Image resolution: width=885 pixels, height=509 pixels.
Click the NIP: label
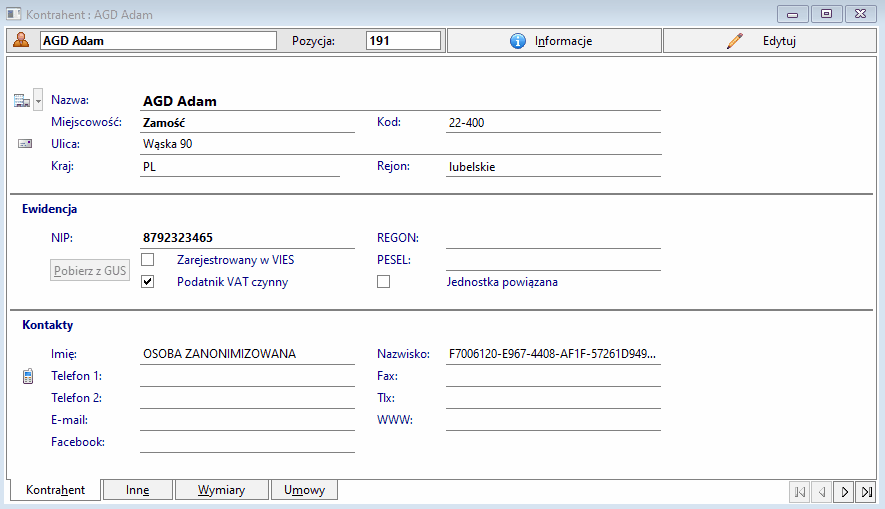(x=62, y=238)
